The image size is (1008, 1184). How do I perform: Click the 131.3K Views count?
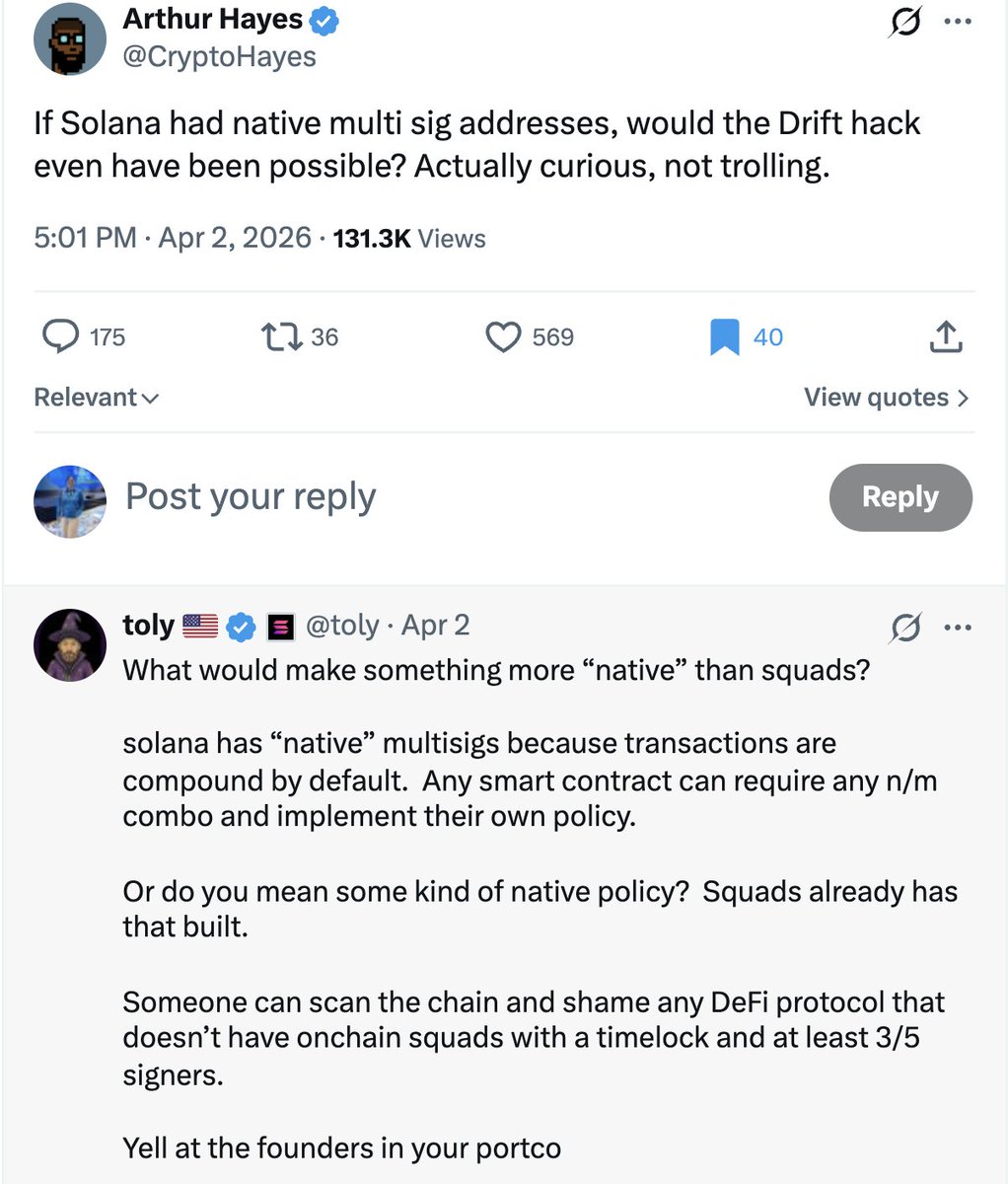(409, 238)
